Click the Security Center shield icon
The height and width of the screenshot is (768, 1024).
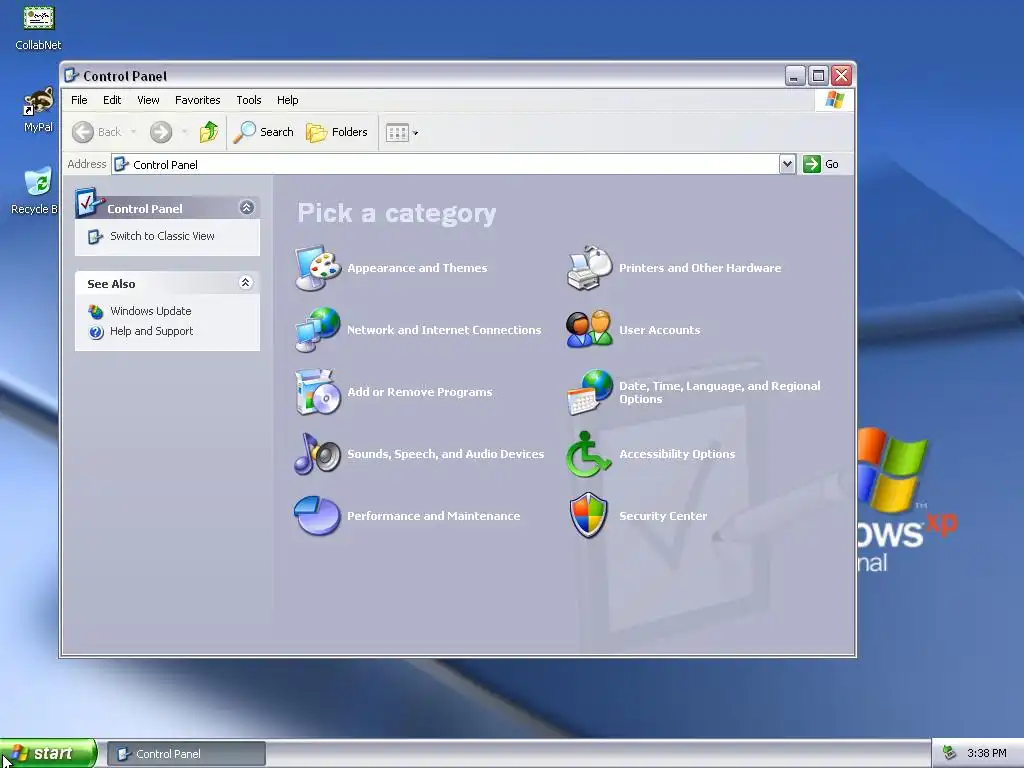[588, 516]
